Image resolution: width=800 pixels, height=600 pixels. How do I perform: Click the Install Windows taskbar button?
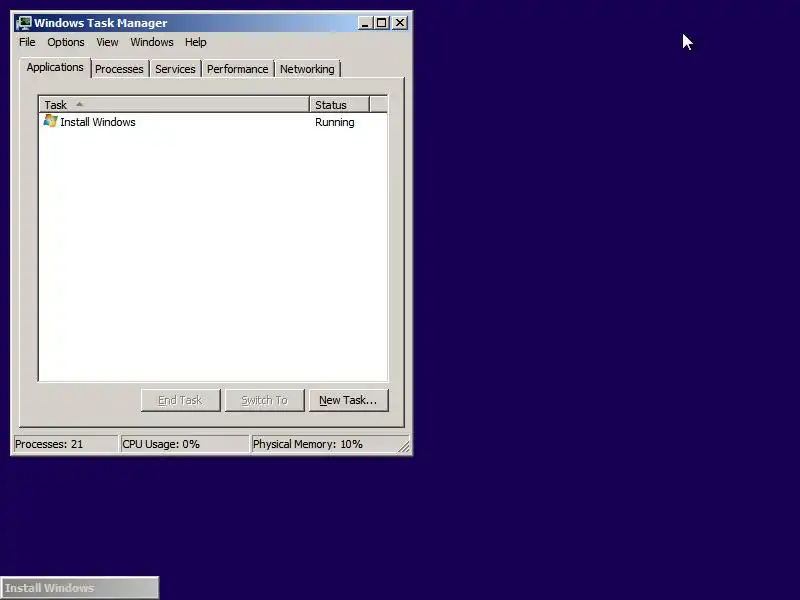pos(80,588)
